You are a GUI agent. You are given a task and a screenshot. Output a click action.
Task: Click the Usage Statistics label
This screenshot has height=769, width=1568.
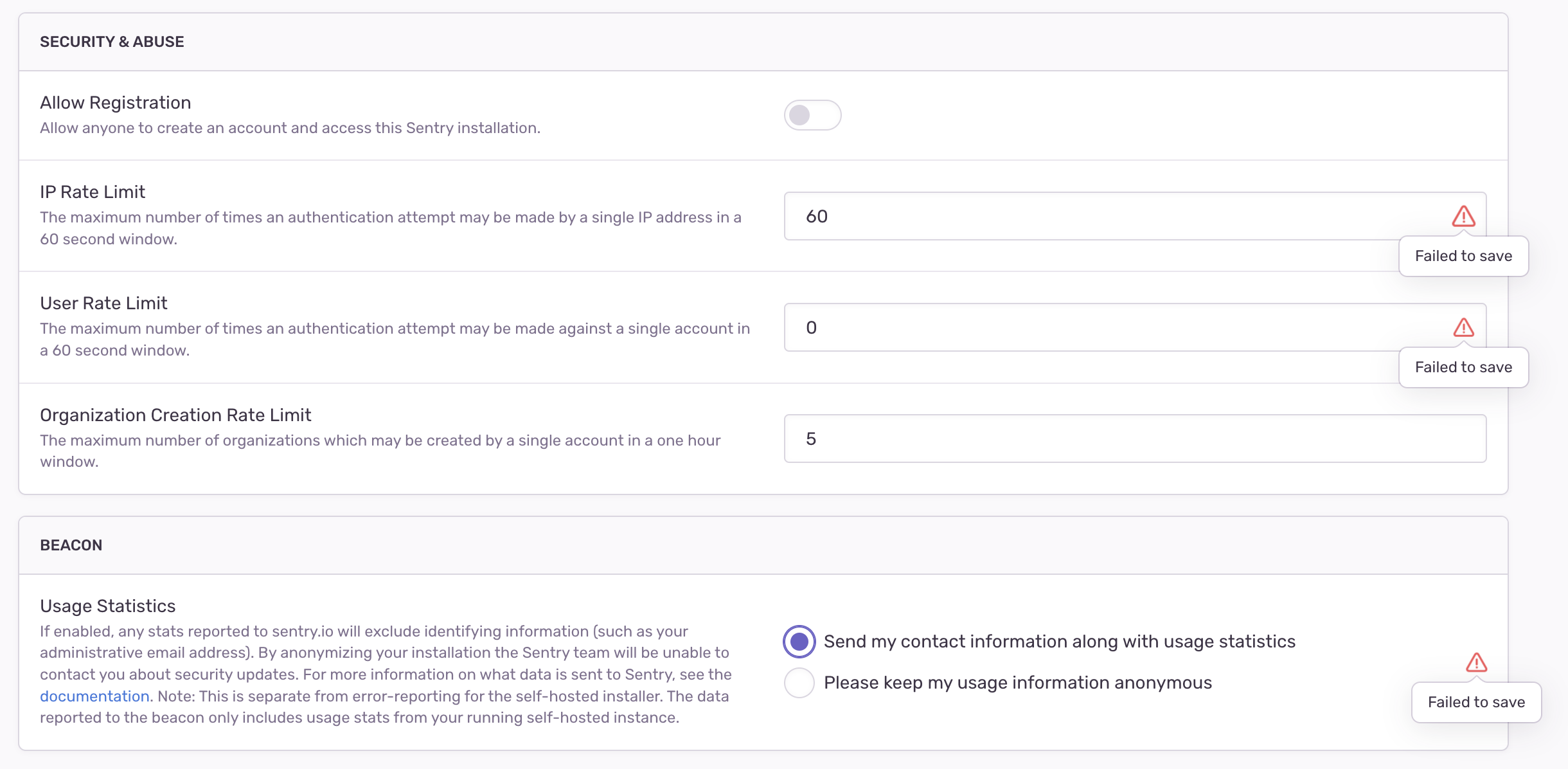(108, 606)
